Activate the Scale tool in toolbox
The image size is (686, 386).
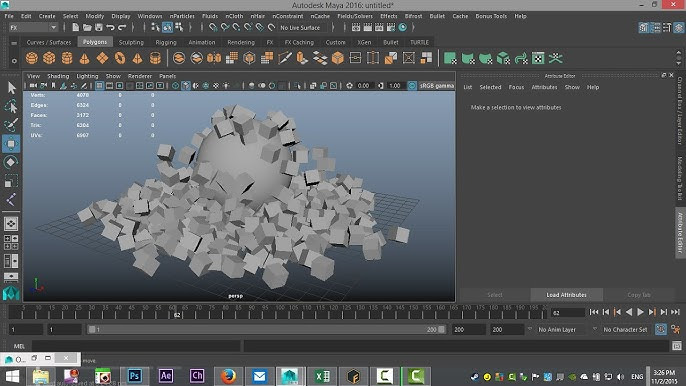[11, 181]
